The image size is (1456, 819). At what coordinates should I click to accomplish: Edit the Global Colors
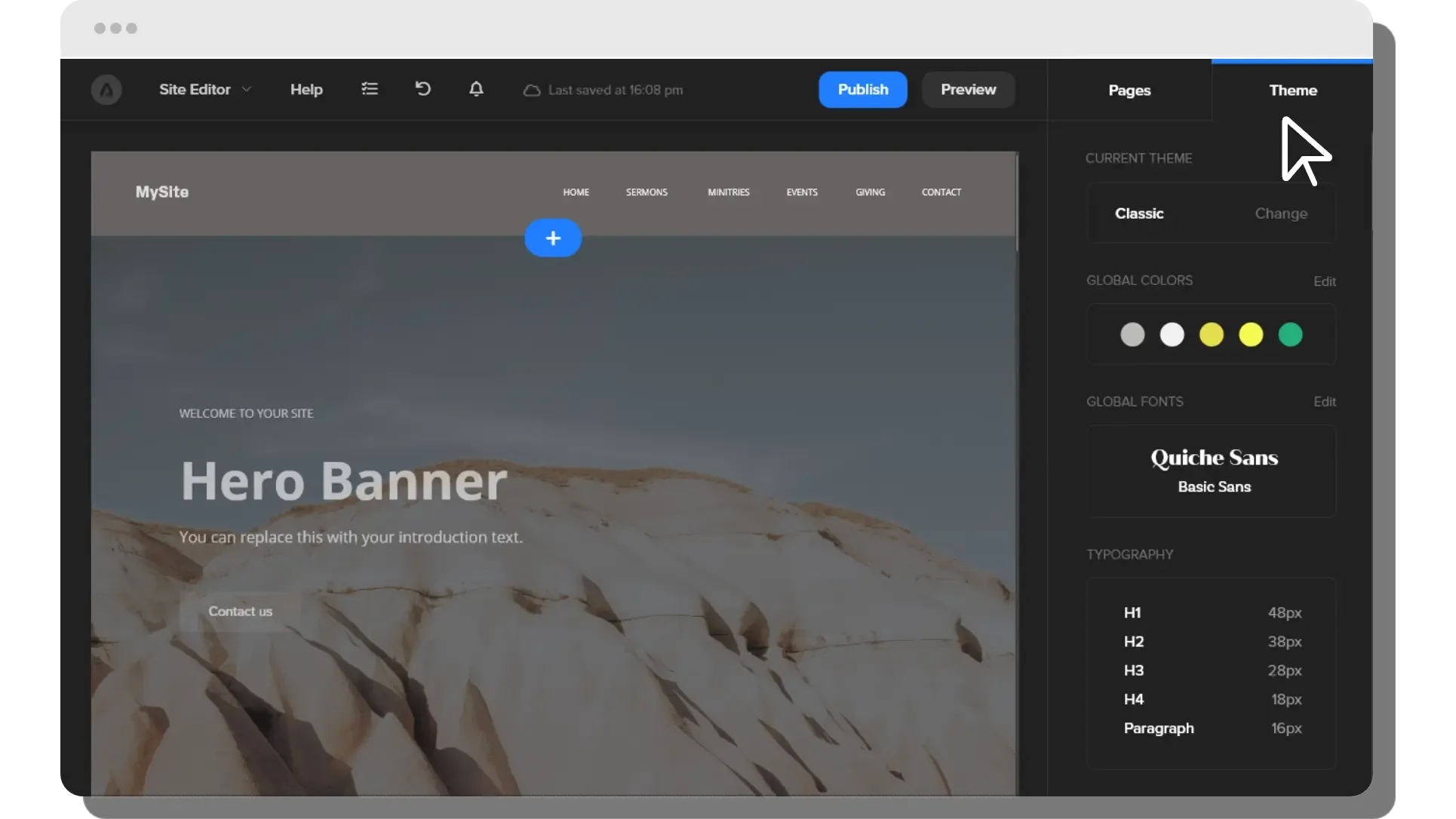1324,281
